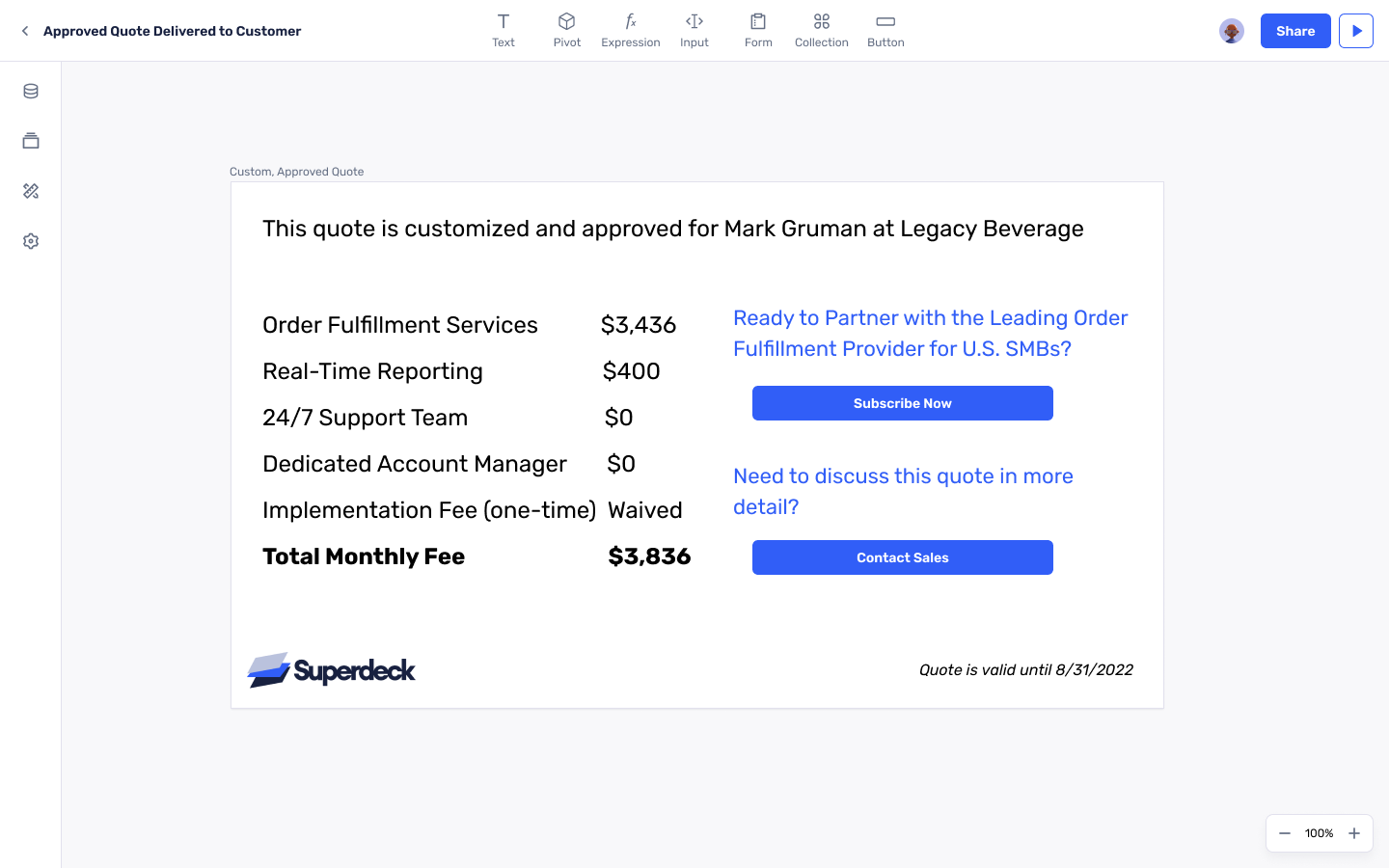Add a Pivot component
Viewport: 1389px width, 868px height.
pos(567,31)
